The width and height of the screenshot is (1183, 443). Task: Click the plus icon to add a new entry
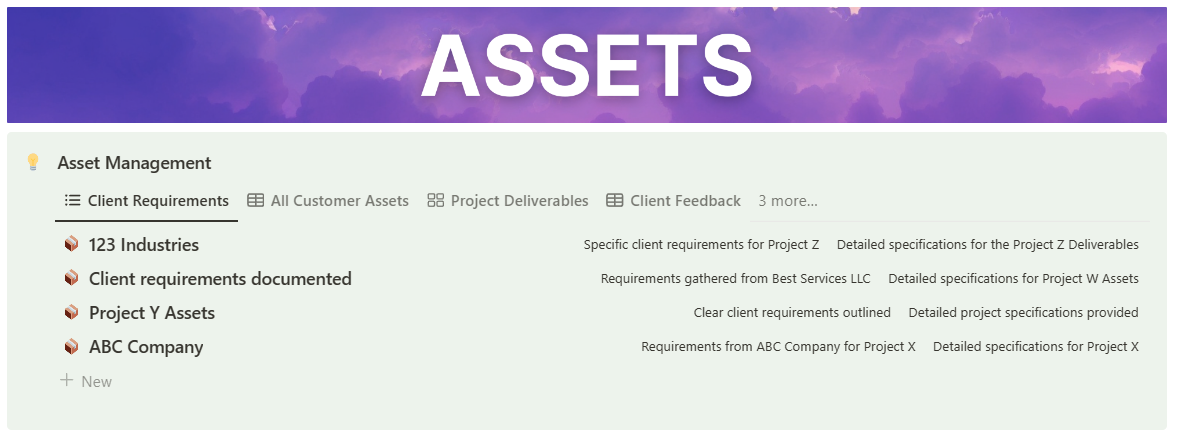point(67,381)
